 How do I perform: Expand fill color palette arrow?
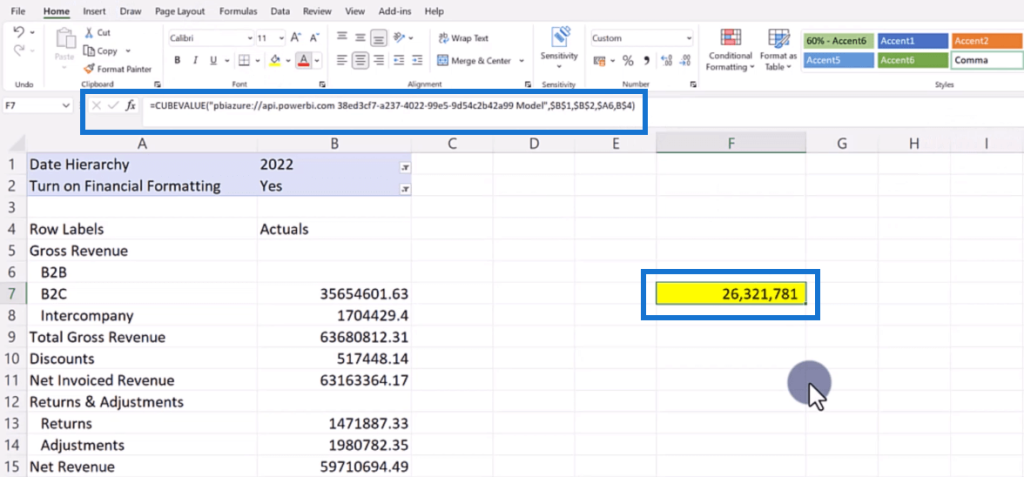click(x=288, y=61)
